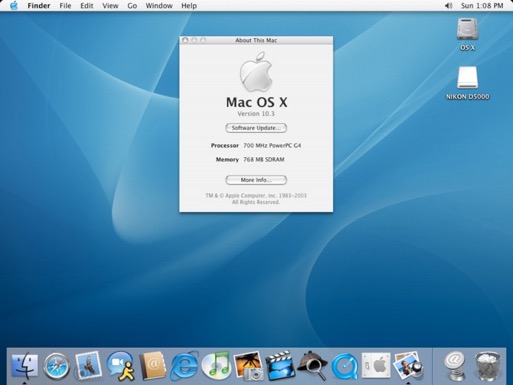Open iTunes from the Dock
The image size is (513, 385).
(216, 366)
